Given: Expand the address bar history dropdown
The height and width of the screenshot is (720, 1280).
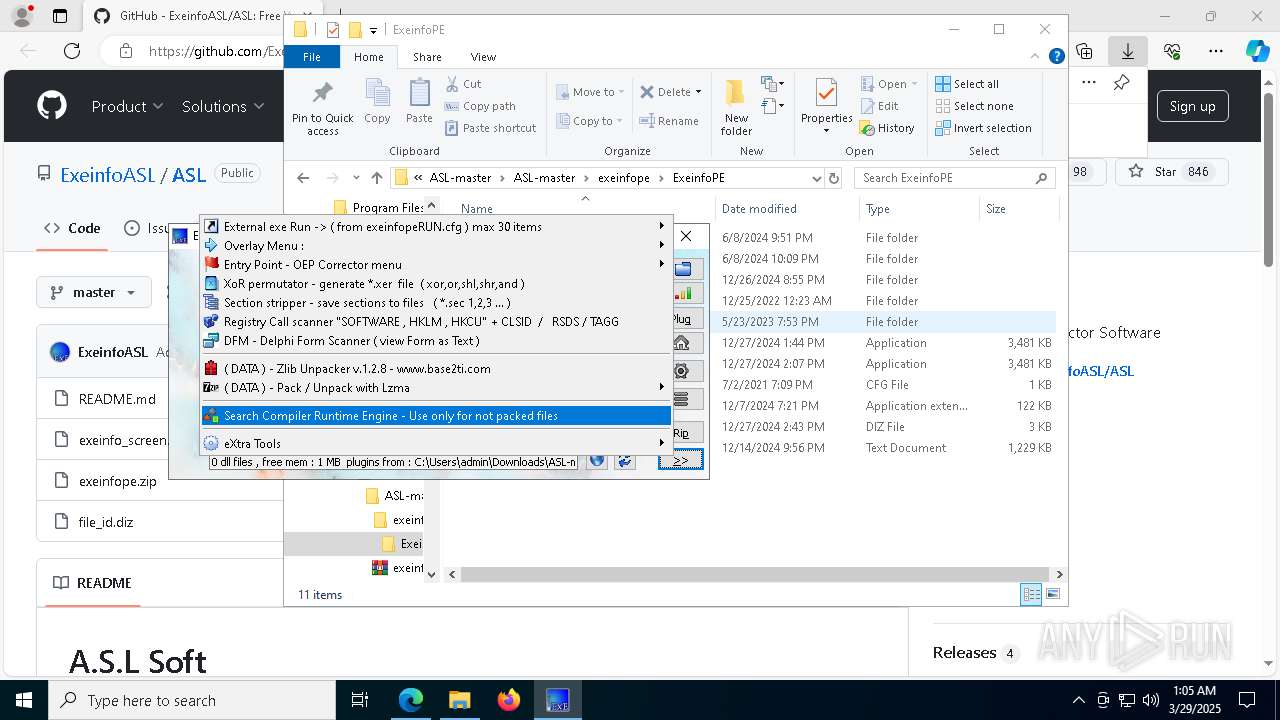Looking at the screenshot, I should [816, 178].
